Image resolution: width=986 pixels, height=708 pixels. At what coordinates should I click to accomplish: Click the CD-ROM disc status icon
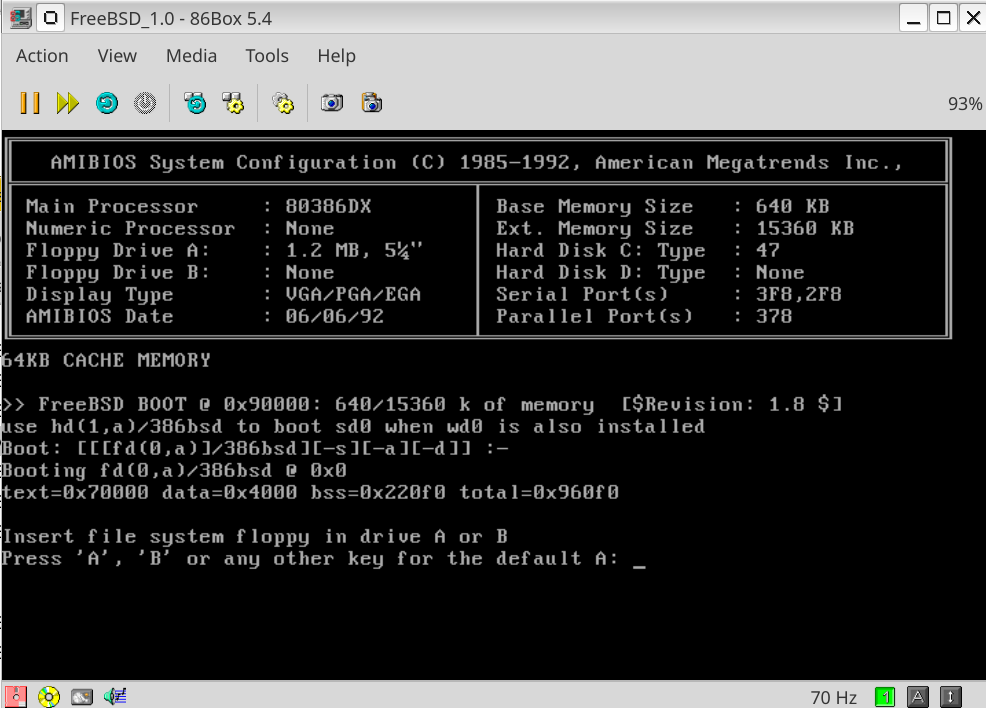pyautogui.click(x=48, y=696)
